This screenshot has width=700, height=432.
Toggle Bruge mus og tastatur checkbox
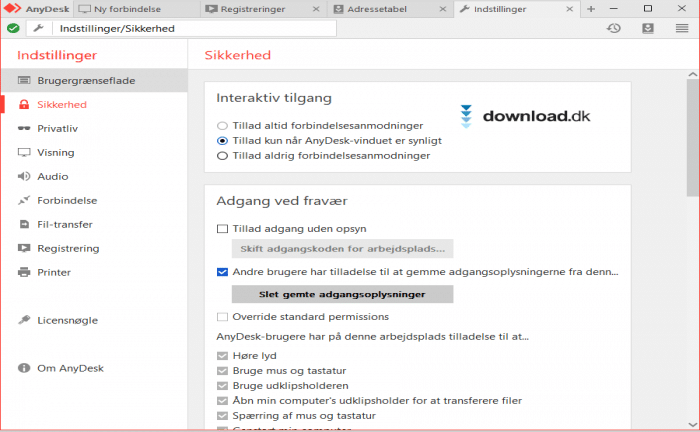pos(222,371)
